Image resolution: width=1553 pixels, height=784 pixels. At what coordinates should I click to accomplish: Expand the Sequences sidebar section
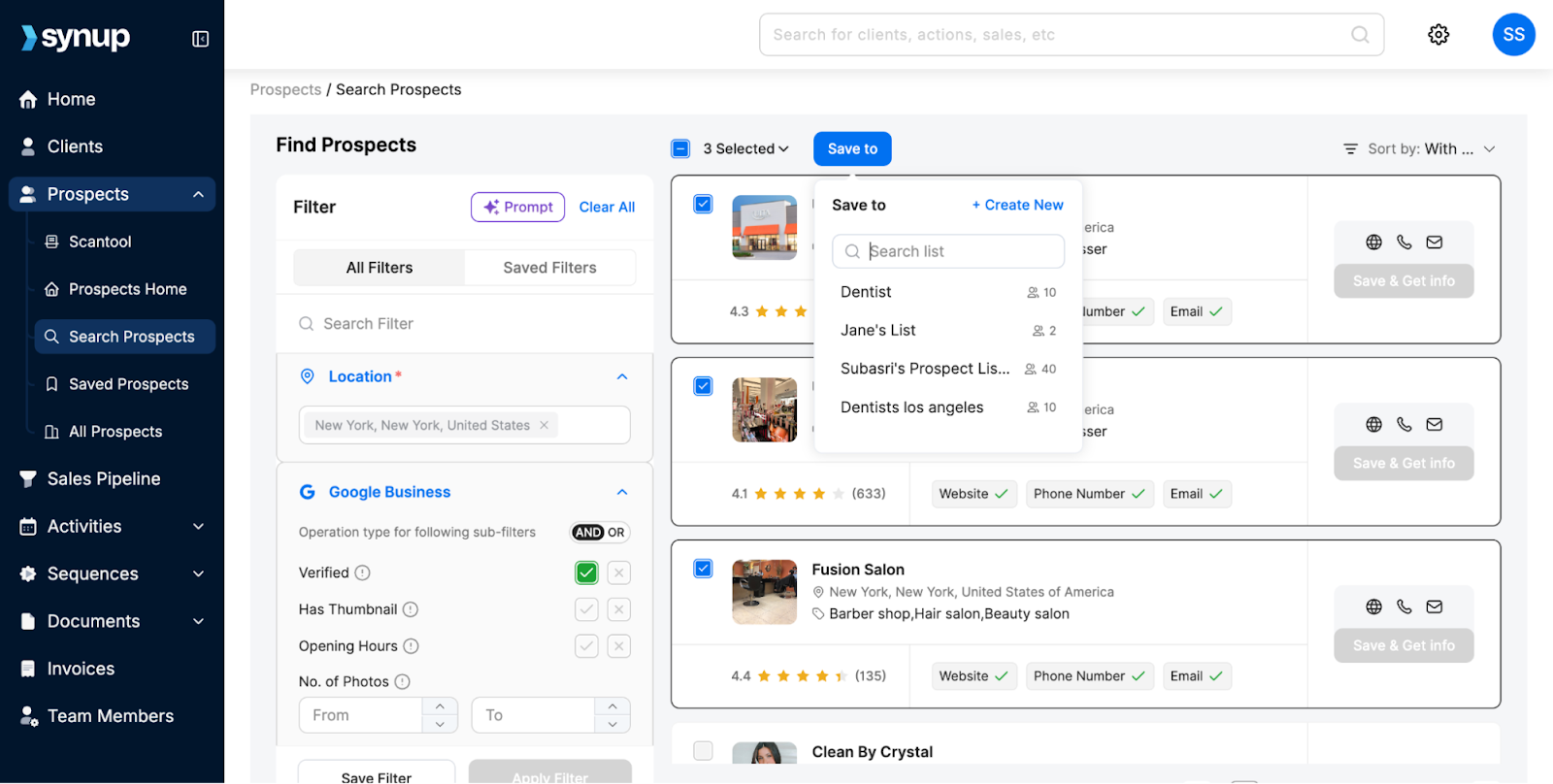click(198, 574)
